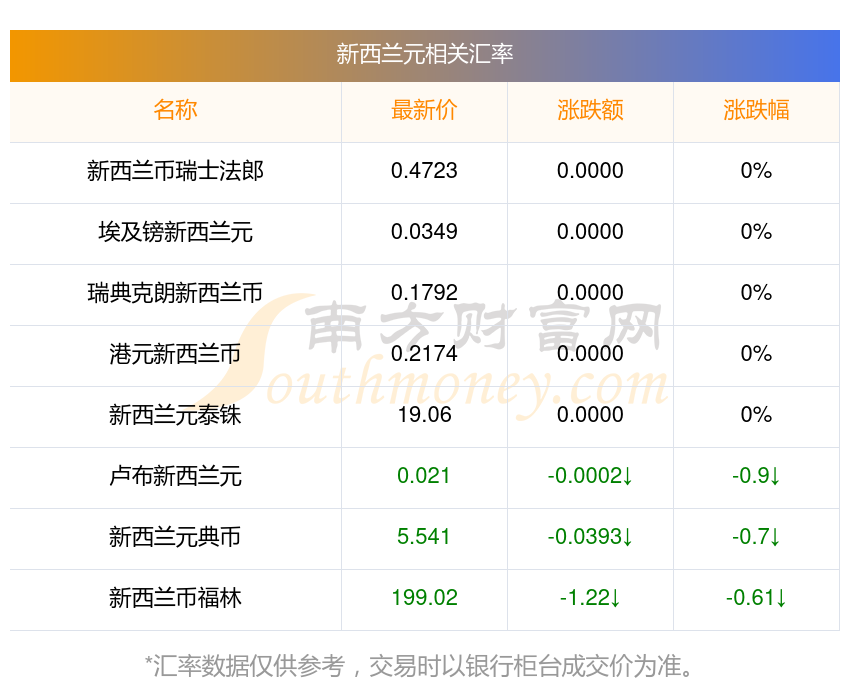The width and height of the screenshot is (850, 698).
Task: Click the change value -1.22↓
Action: [x=590, y=598]
